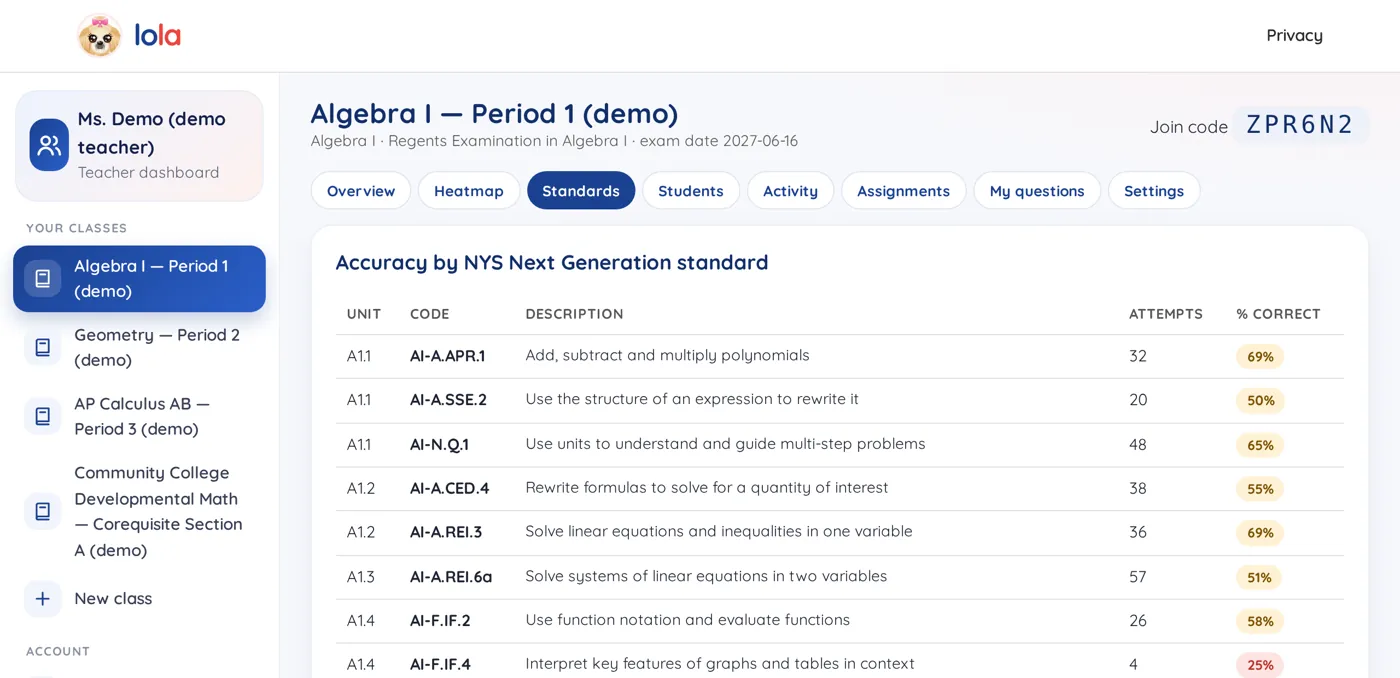Click the lola wordmark text
Image resolution: width=1400 pixels, height=678 pixels.
click(158, 35)
